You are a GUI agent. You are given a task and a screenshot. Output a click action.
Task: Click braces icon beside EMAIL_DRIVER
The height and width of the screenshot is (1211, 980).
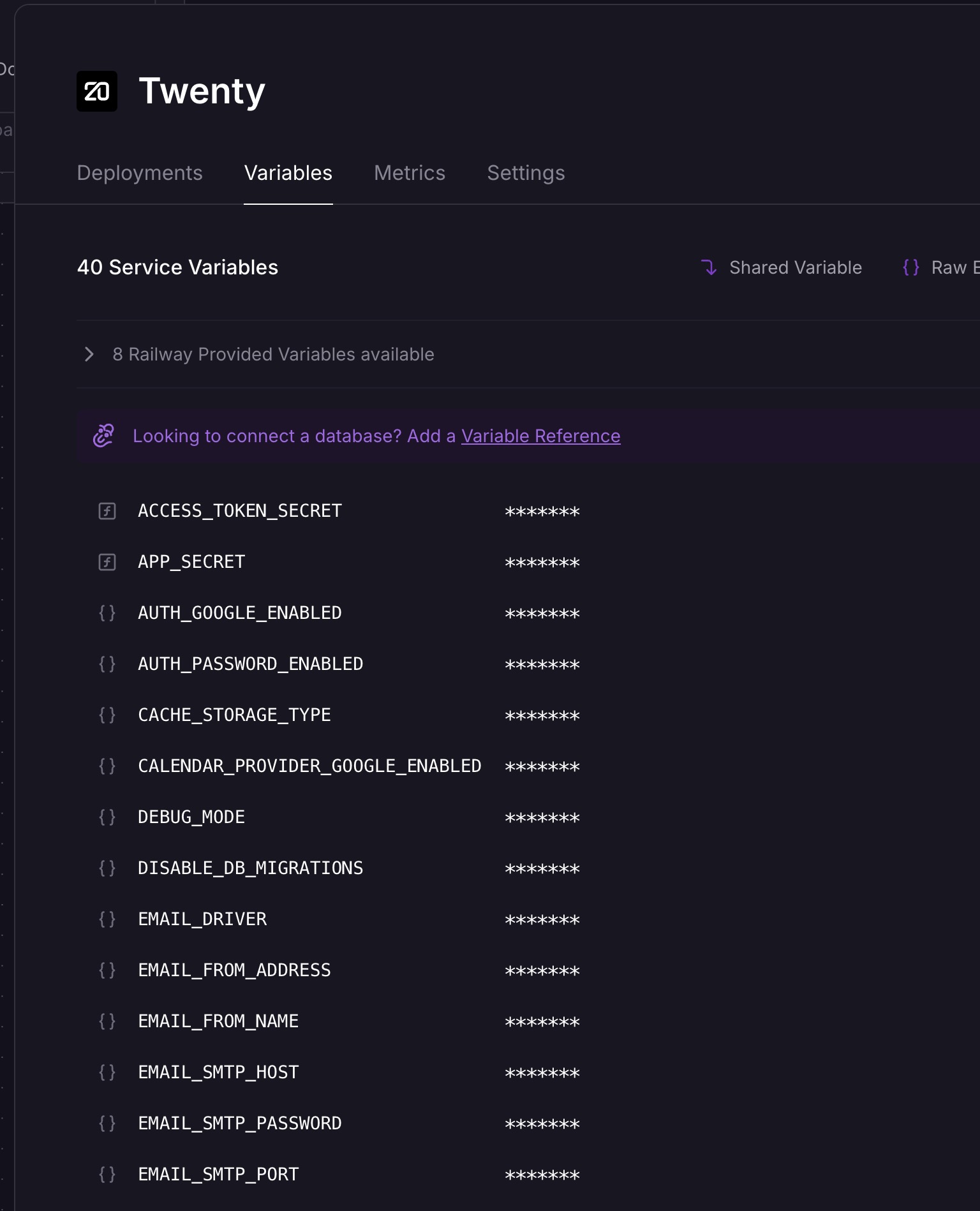107,919
